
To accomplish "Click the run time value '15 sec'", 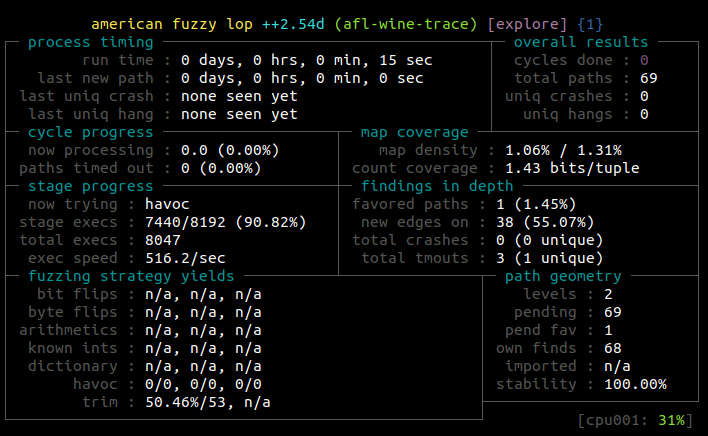I will (405, 60).
